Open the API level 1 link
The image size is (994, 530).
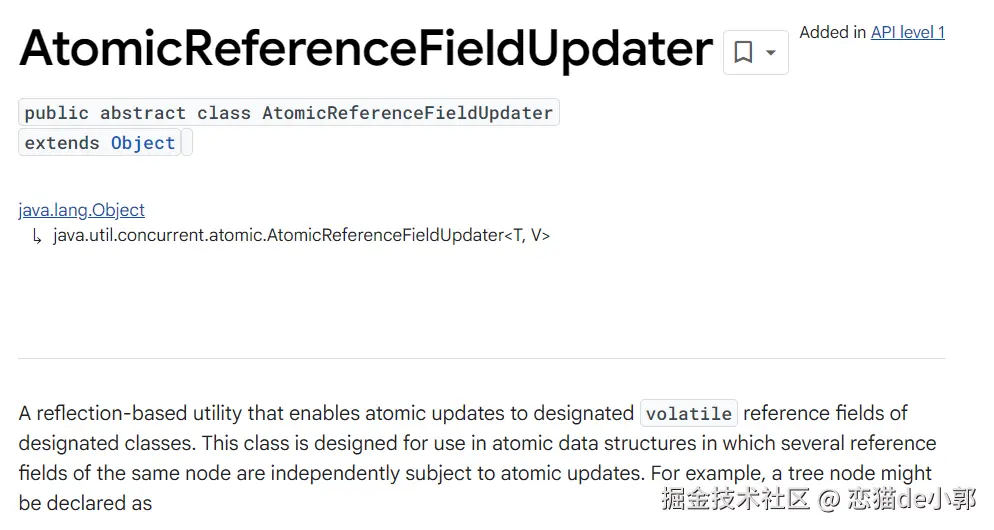pos(907,32)
